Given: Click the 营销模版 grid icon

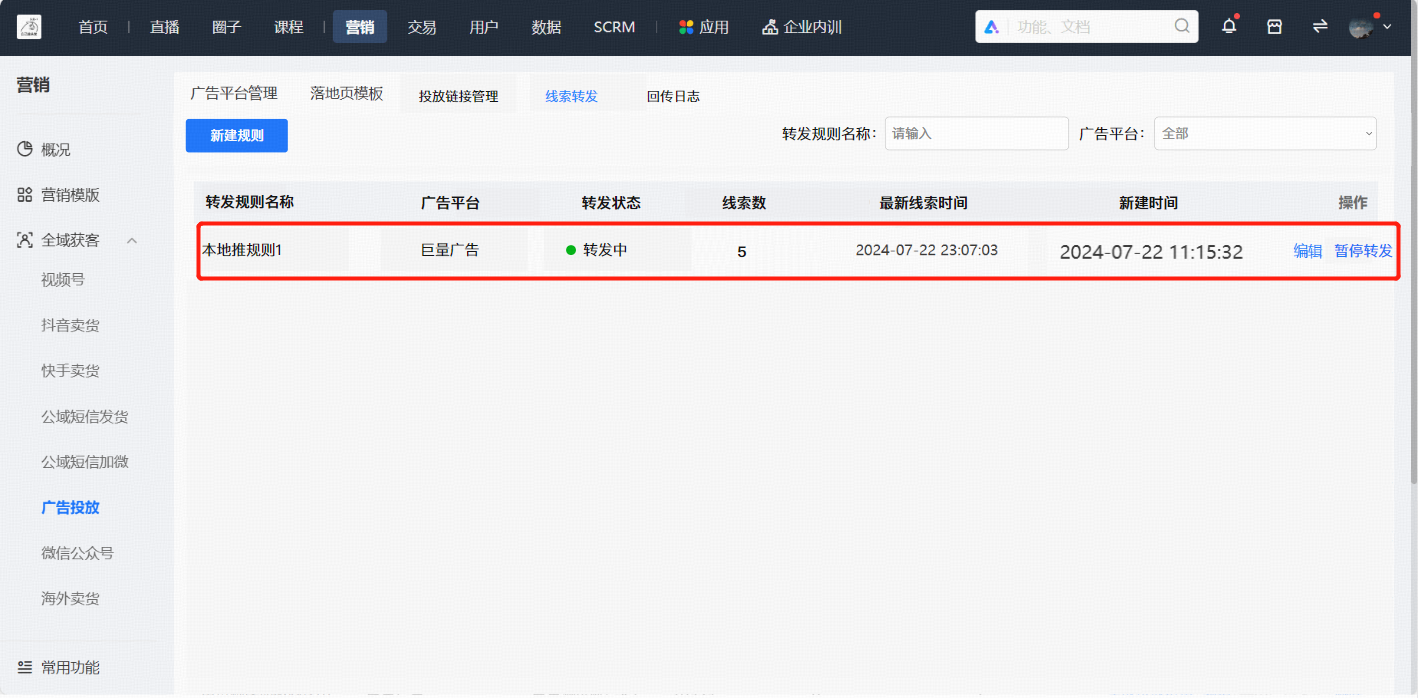Looking at the screenshot, I should coord(25,195).
